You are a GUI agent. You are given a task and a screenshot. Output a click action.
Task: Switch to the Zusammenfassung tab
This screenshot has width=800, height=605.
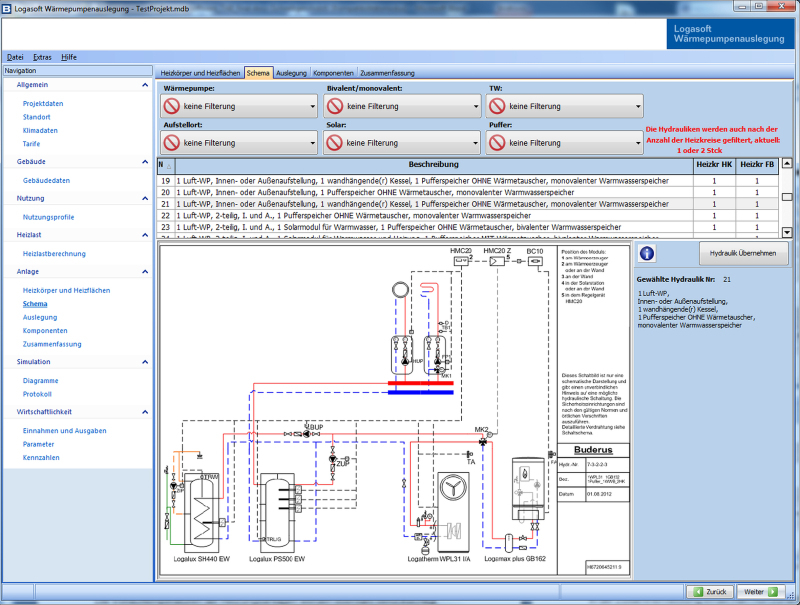pyautogui.click(x=387, y=73)
